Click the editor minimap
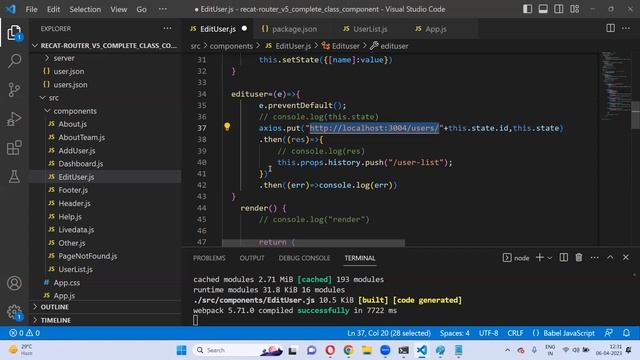 [616, 86]
